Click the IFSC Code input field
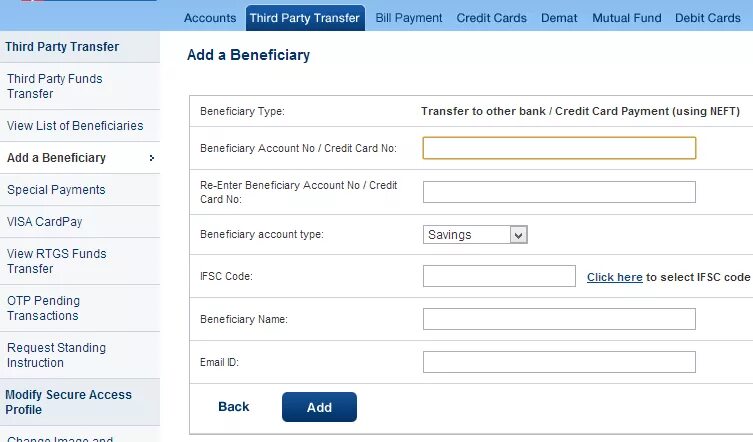753x442 pixels. [499, 276]
